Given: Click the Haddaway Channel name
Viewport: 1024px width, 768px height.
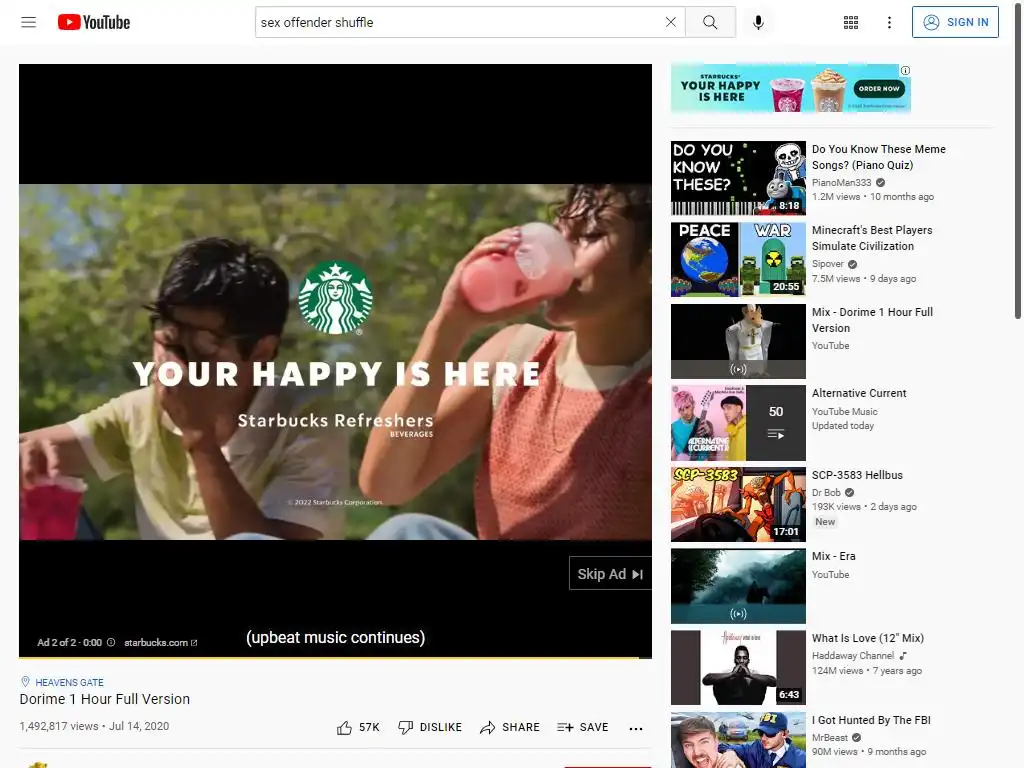Looking at the screenshot, I should (x=853, y=656).
